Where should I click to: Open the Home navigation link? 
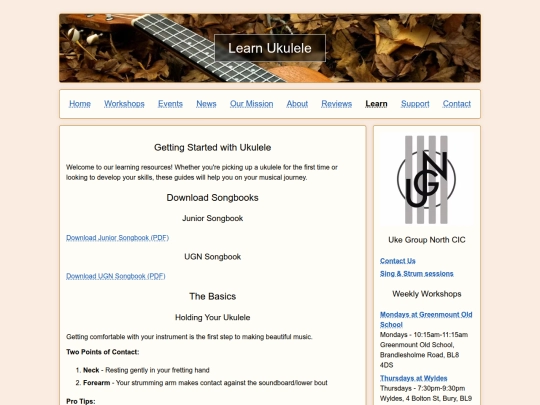80,104
